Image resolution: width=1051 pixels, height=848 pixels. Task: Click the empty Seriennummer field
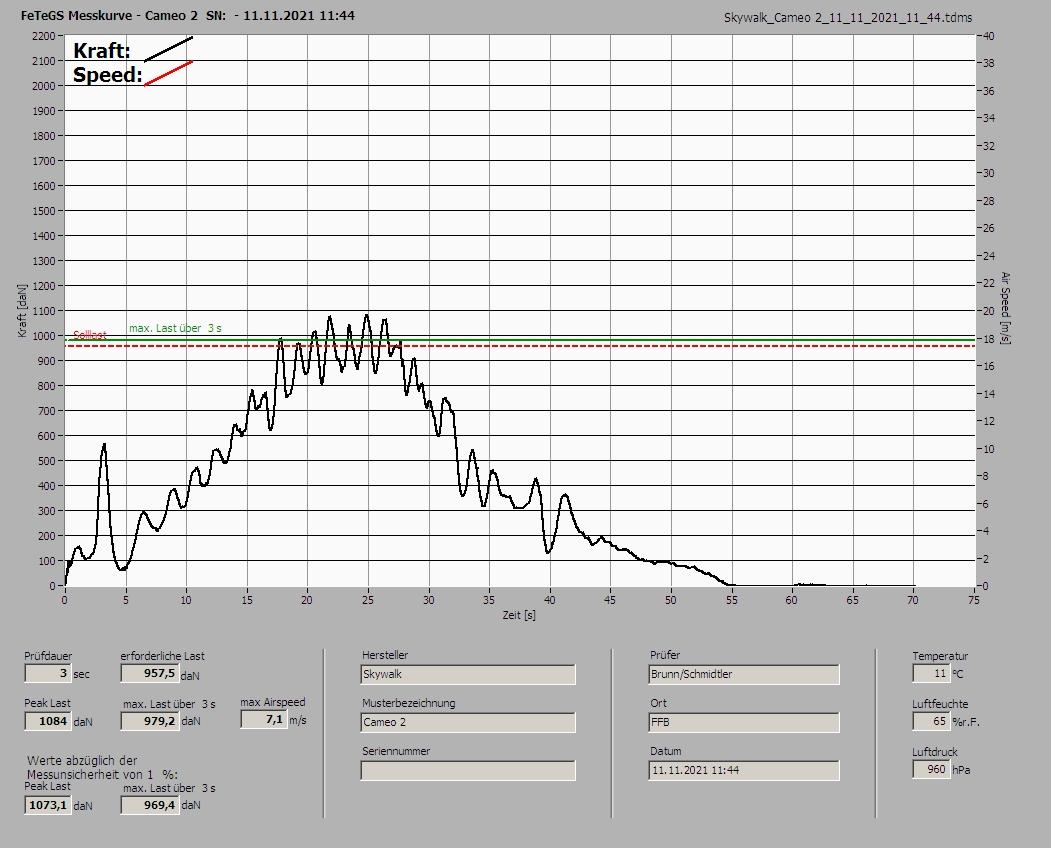[468, 771]
